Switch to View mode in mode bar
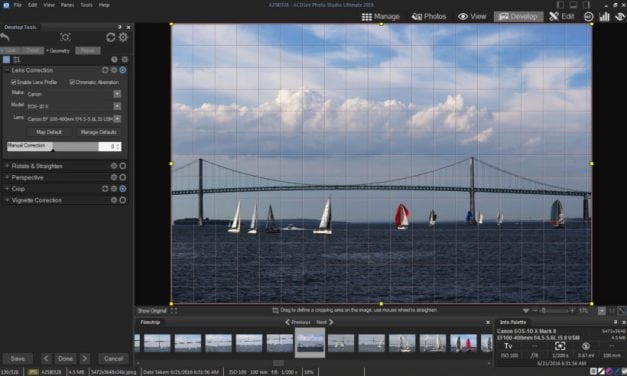Screen dimensions: 627x376 click(x=472, y=16)
